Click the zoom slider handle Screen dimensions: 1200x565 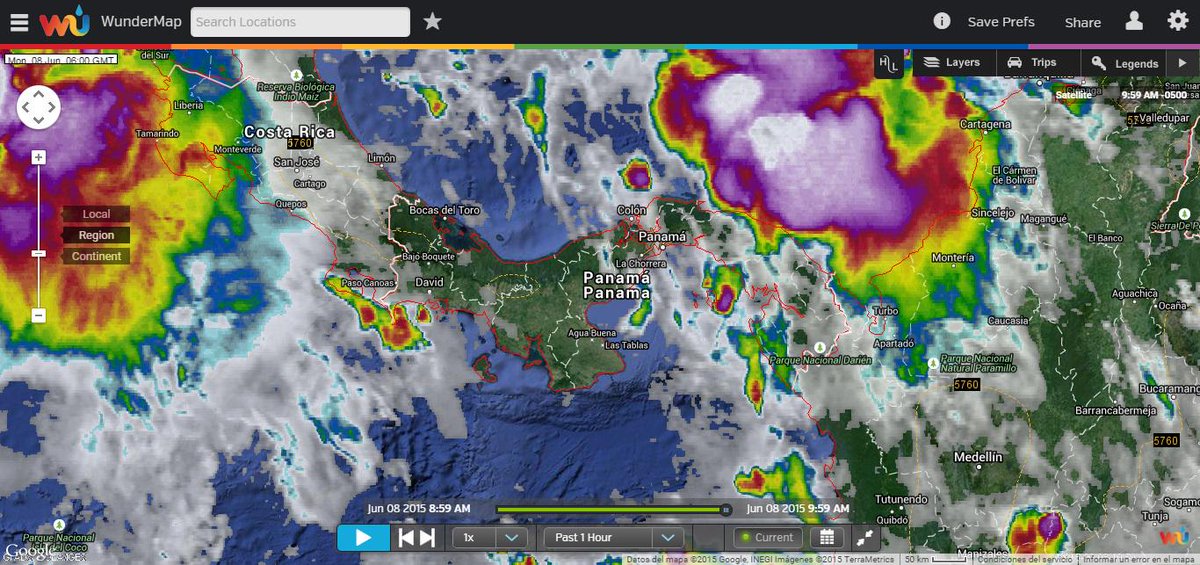[38, 254]
